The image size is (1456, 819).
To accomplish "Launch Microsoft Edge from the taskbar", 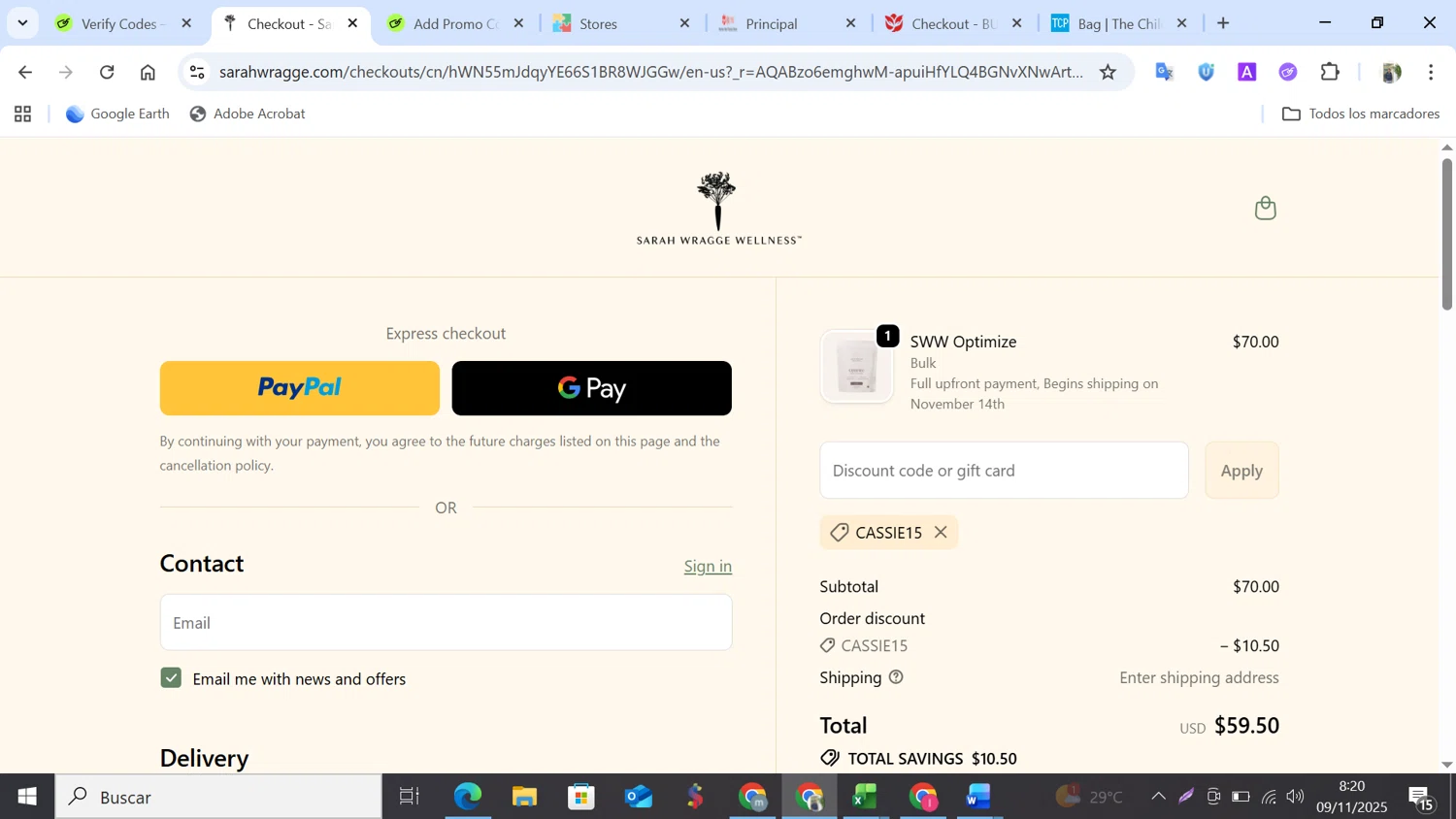I will pyautogui.click(x=467, y=797).
